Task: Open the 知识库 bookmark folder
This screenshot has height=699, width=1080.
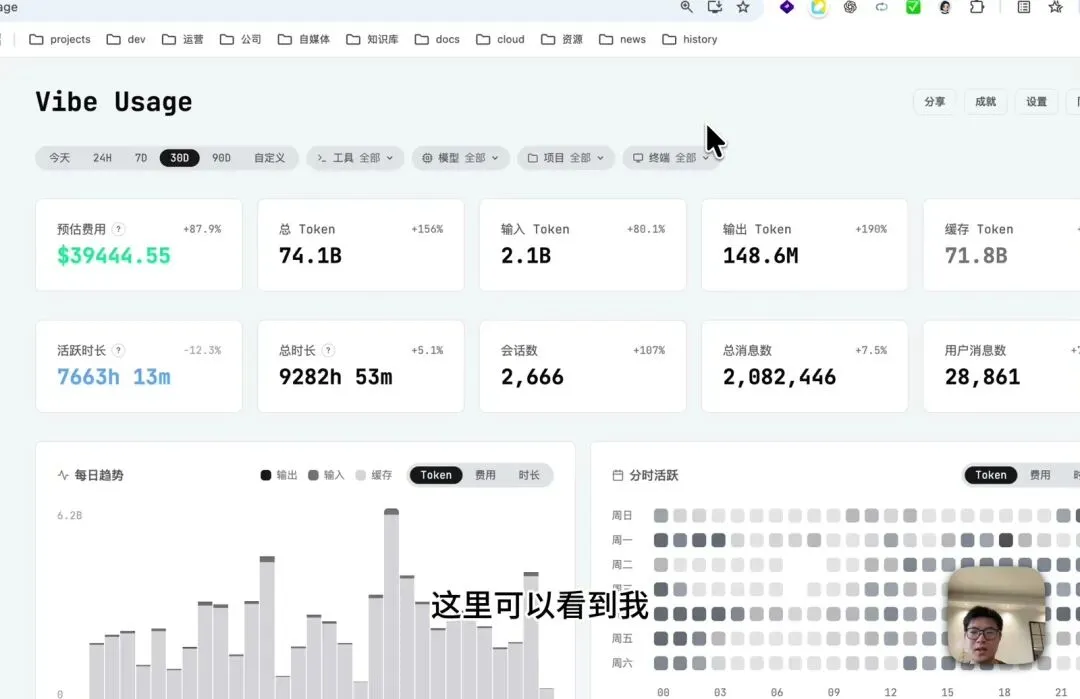Action: pyautogui.click(x=372, y=39)
